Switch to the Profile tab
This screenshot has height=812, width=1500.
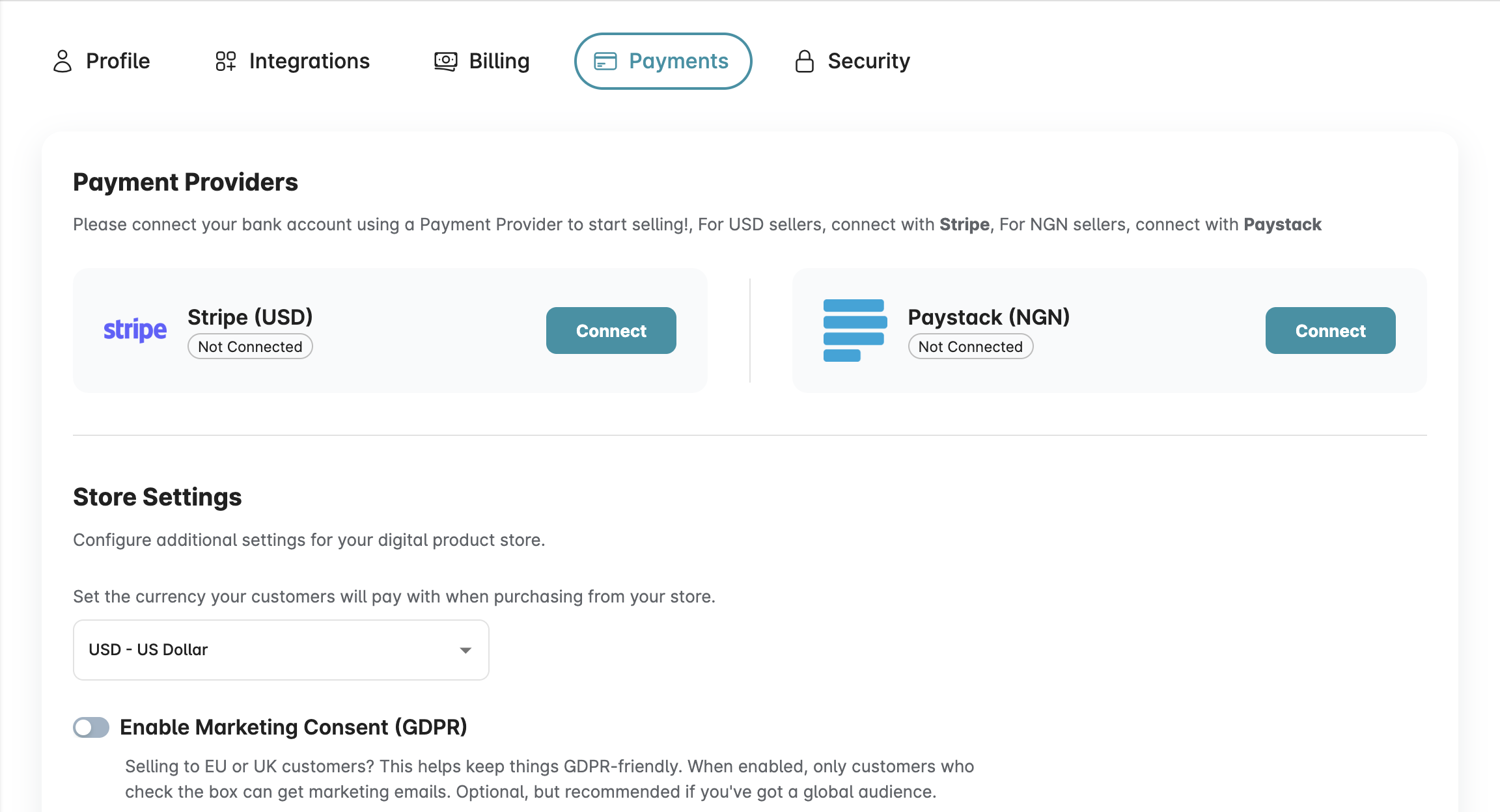point(118,61)
